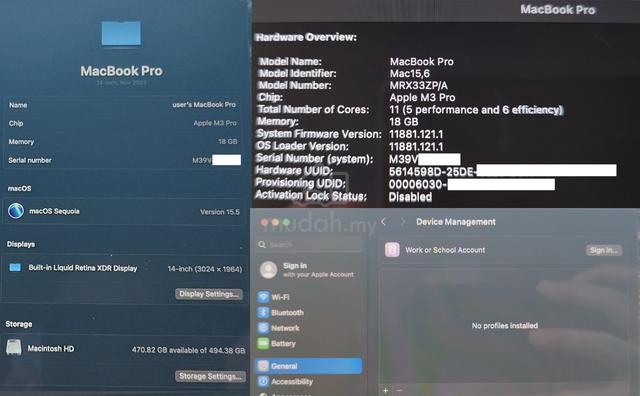Click the Macintosh HD drive icon
This screenshot has height=396, width=640.
[13, 347]
